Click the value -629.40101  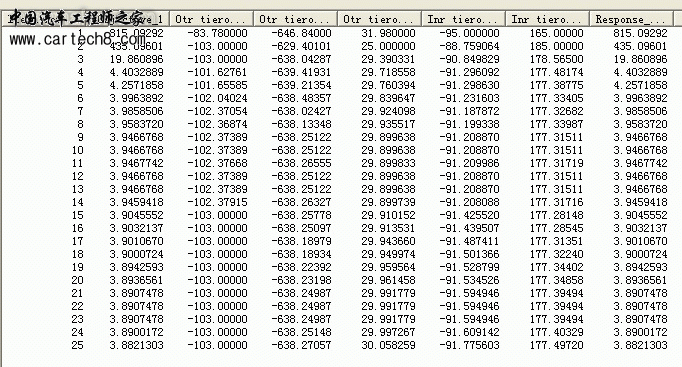coord(301,46)
